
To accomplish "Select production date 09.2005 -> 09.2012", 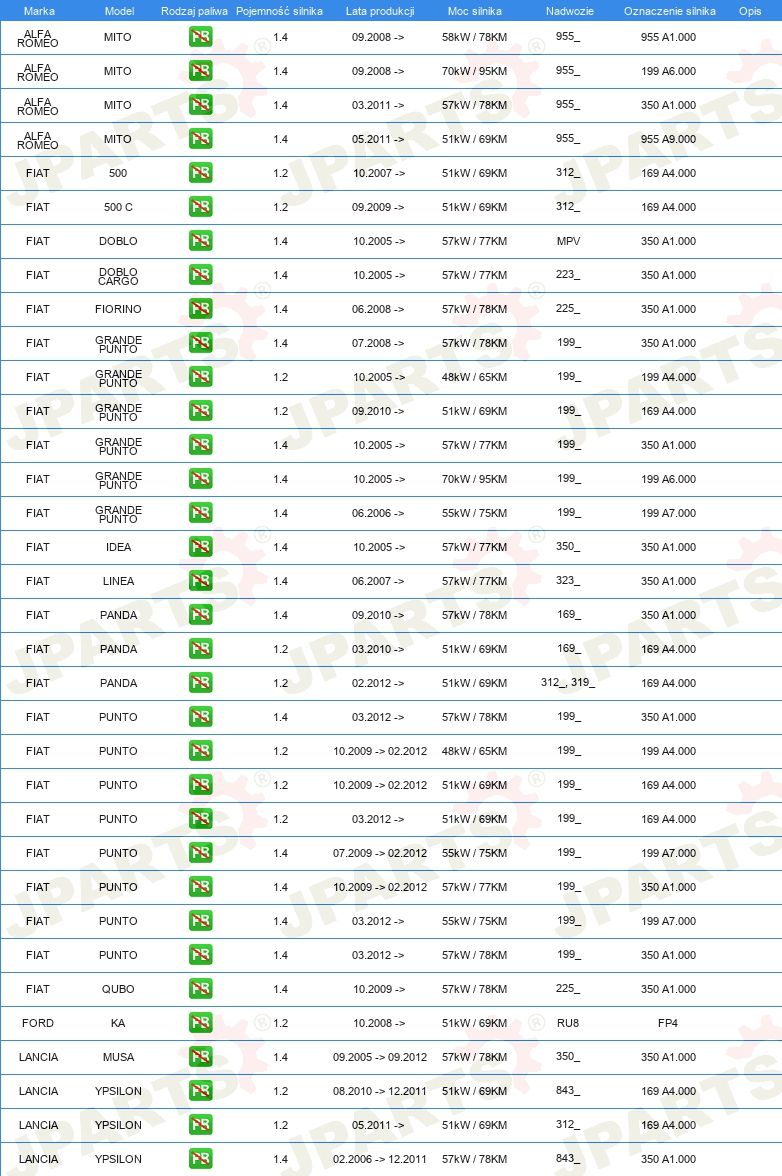I will [380, 1058].
